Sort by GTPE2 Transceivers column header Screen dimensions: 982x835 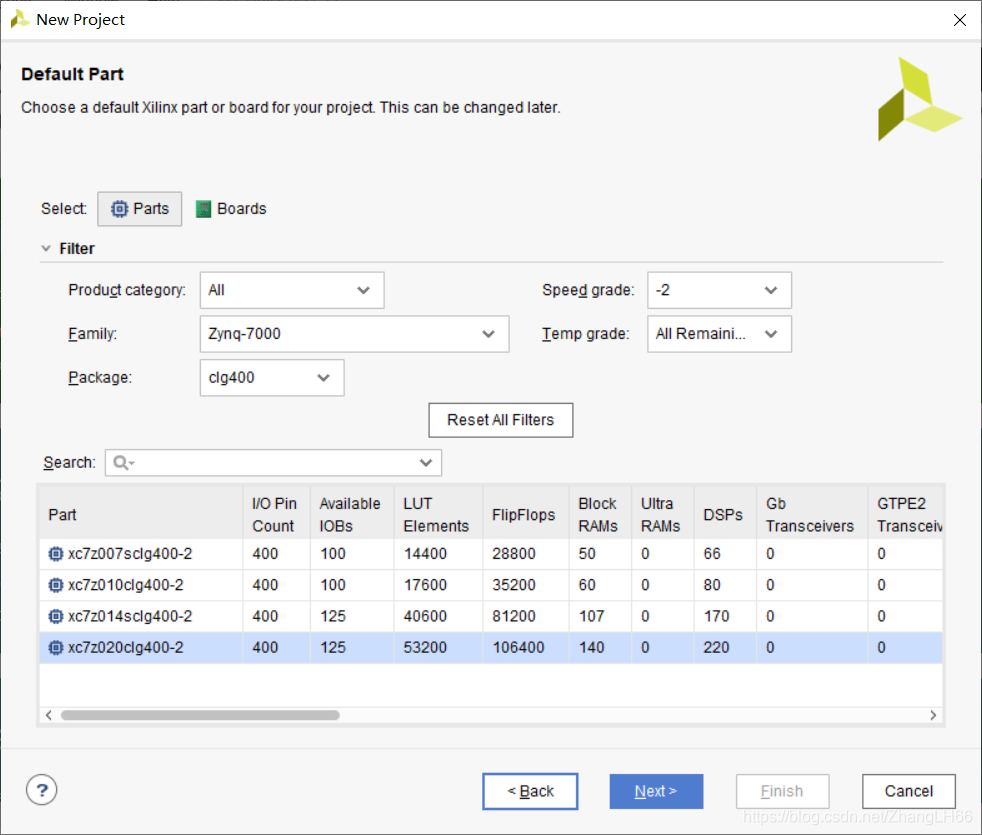point(906,514)
